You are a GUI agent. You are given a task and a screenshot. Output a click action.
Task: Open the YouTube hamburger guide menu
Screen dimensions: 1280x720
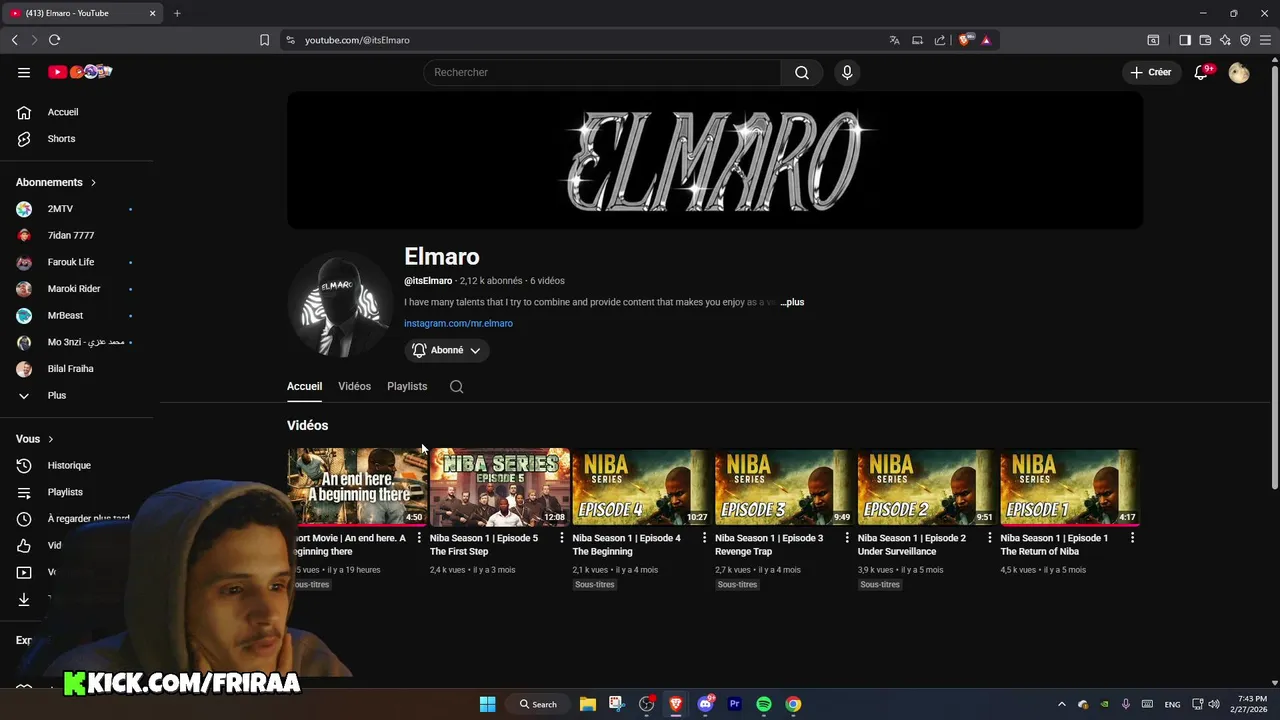click(x=24, y=72)
